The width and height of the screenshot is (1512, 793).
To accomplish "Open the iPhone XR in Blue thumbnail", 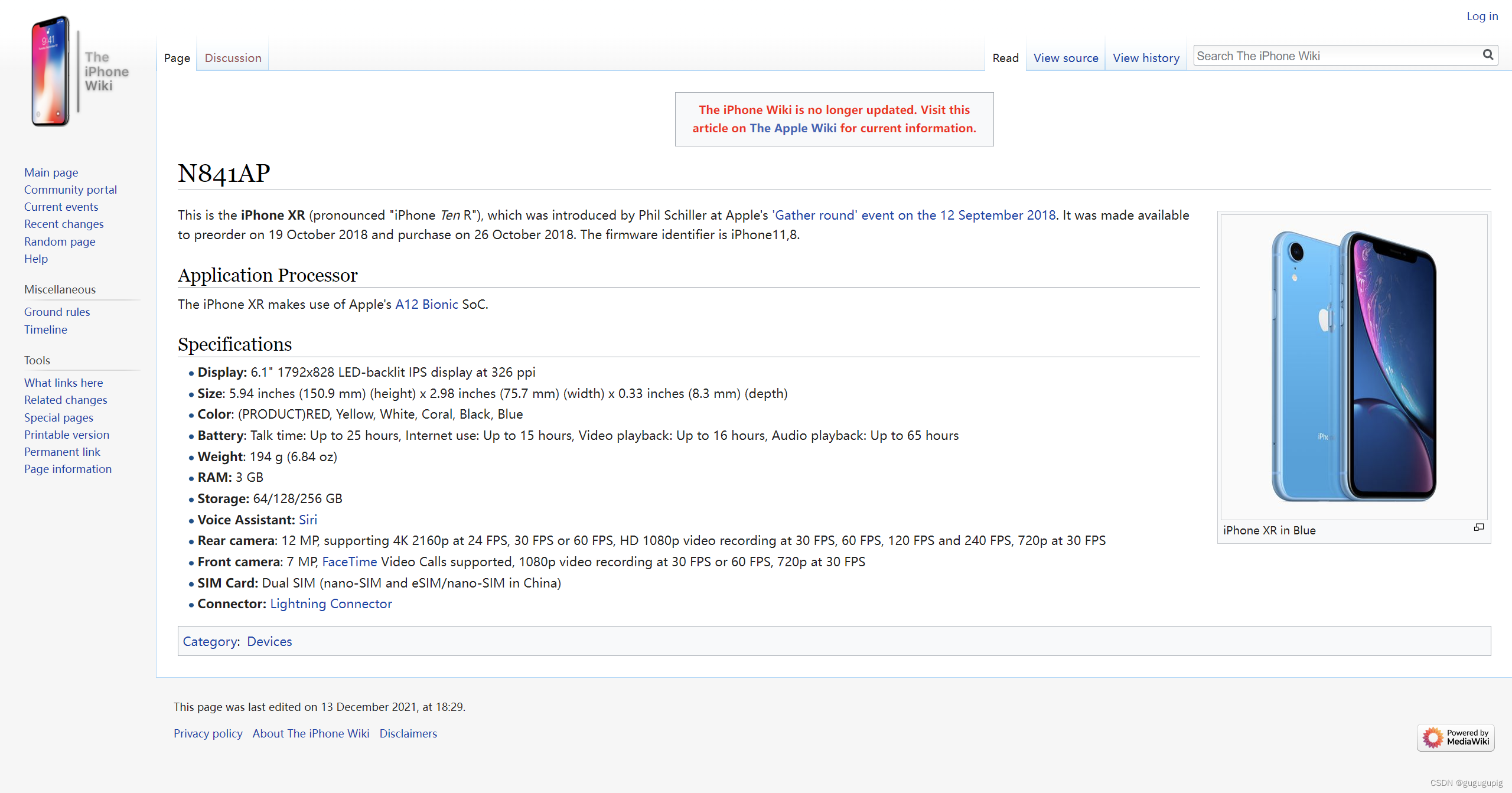I will pos(1354,366).
